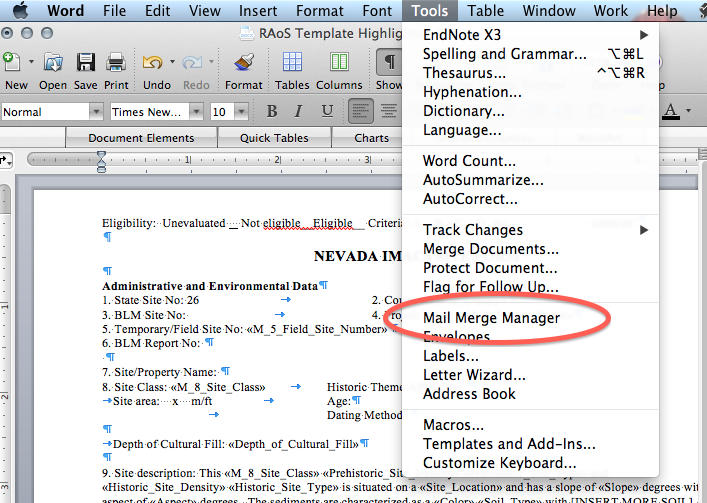Open the Work menu
The image size is (707, 503).
tap(611, 10)
